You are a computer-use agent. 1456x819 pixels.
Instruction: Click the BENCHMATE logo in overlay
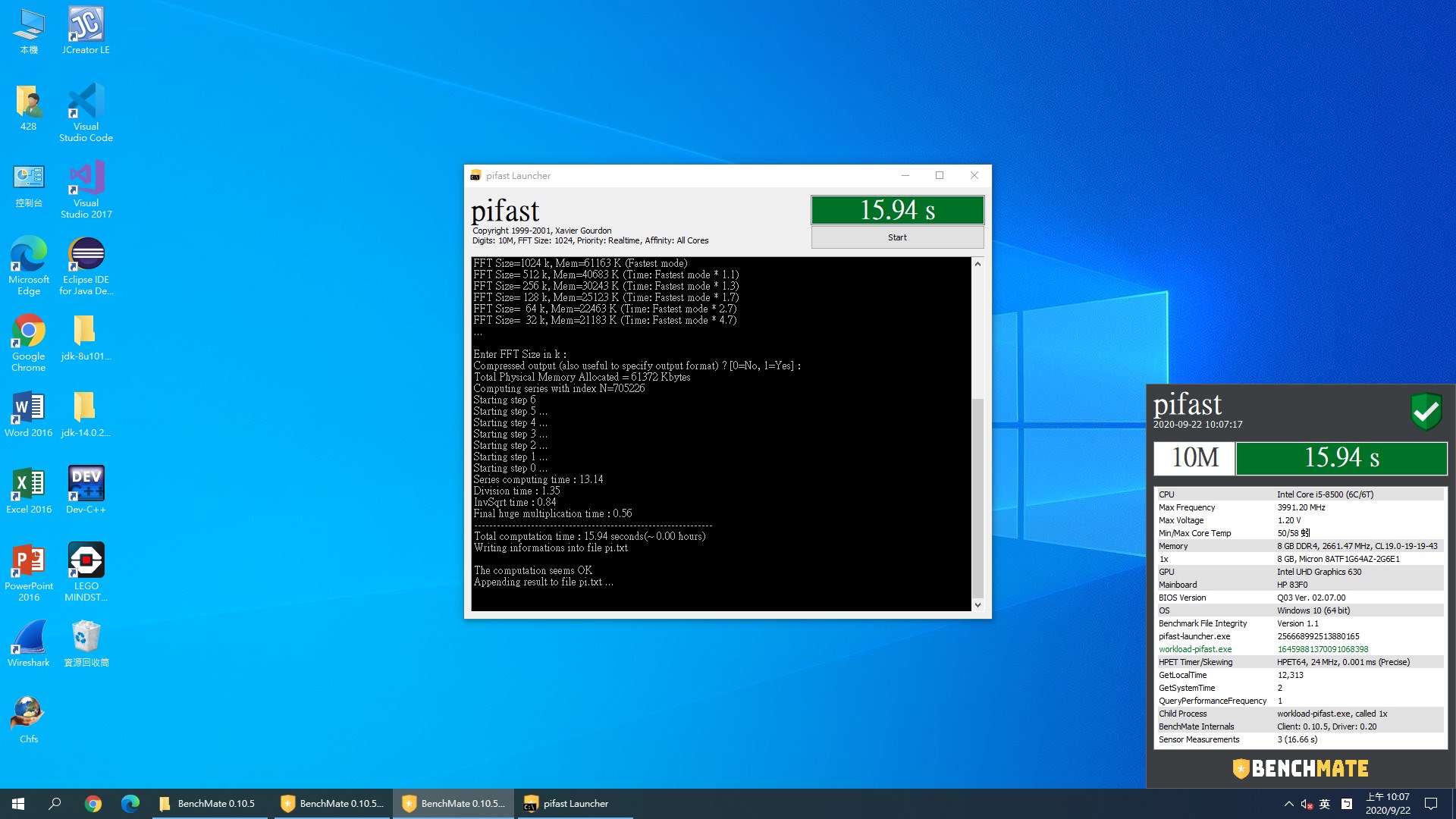click(x=1301, y=768)
